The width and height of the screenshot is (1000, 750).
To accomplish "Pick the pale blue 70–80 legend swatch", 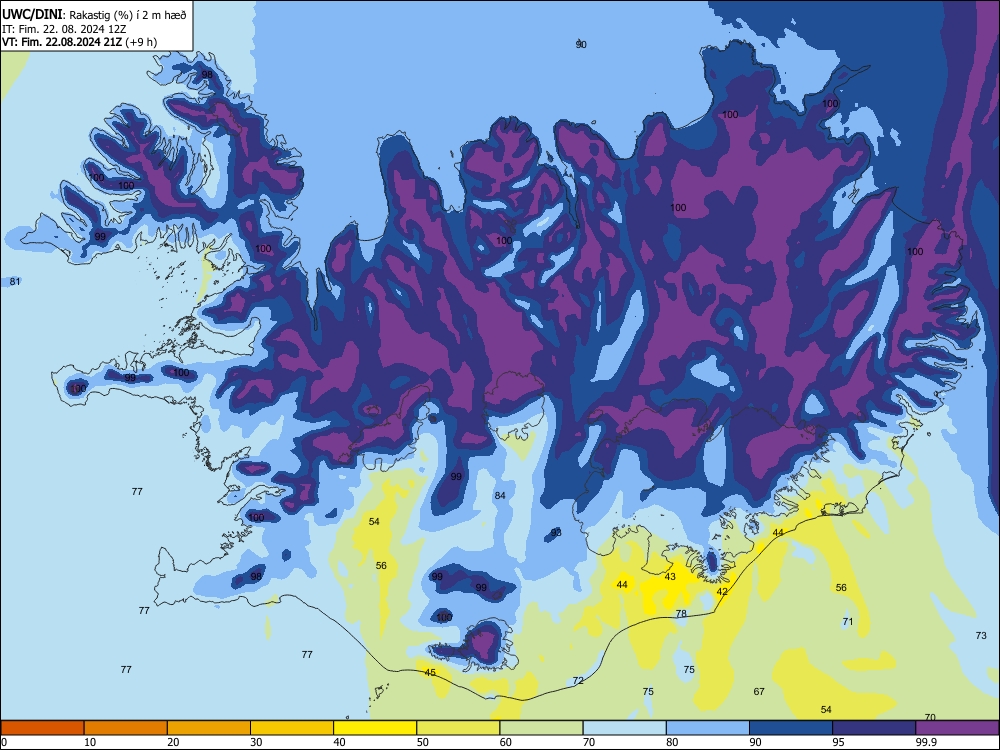I will [x=624, y=728].
